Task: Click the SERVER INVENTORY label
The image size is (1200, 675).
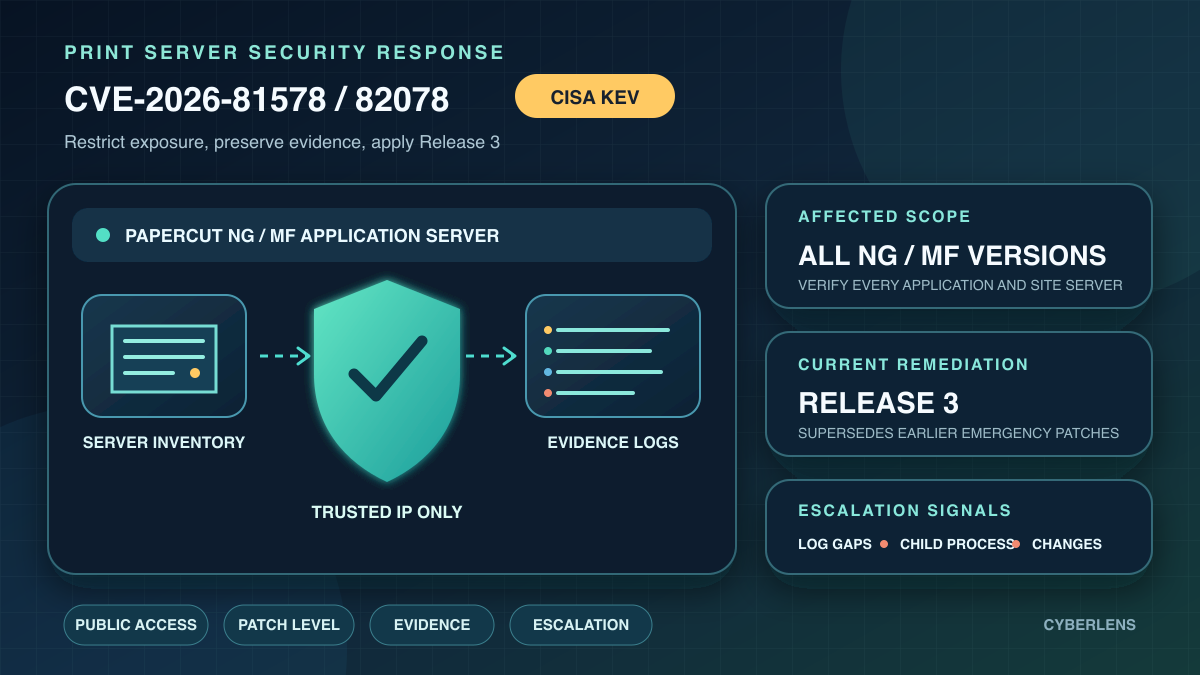Action: point(164,442)
